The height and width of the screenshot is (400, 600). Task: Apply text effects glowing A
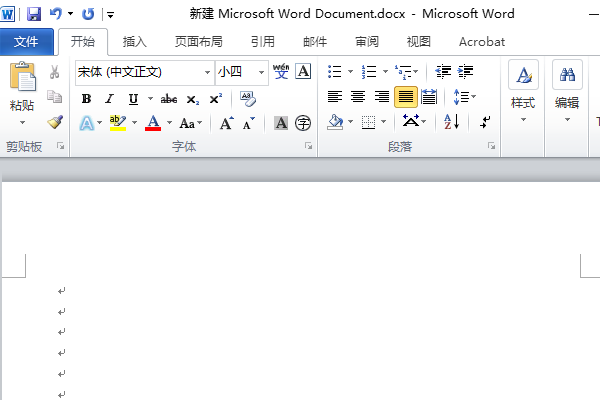[x=87, y=123]
